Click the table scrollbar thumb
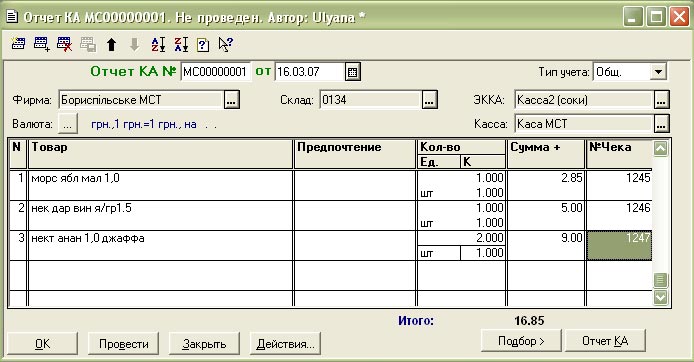Image resolution: width=694 pixels, height=362 pixels. (660, 280)
